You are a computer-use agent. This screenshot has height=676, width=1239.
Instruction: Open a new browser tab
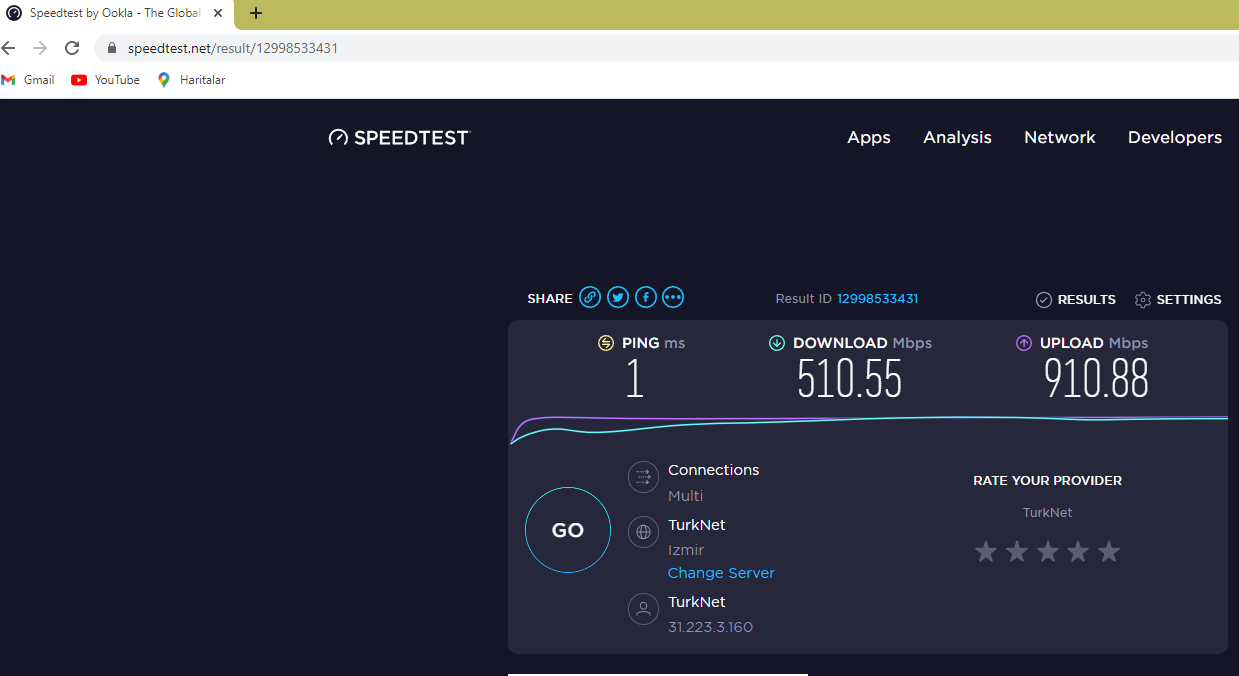256,13
